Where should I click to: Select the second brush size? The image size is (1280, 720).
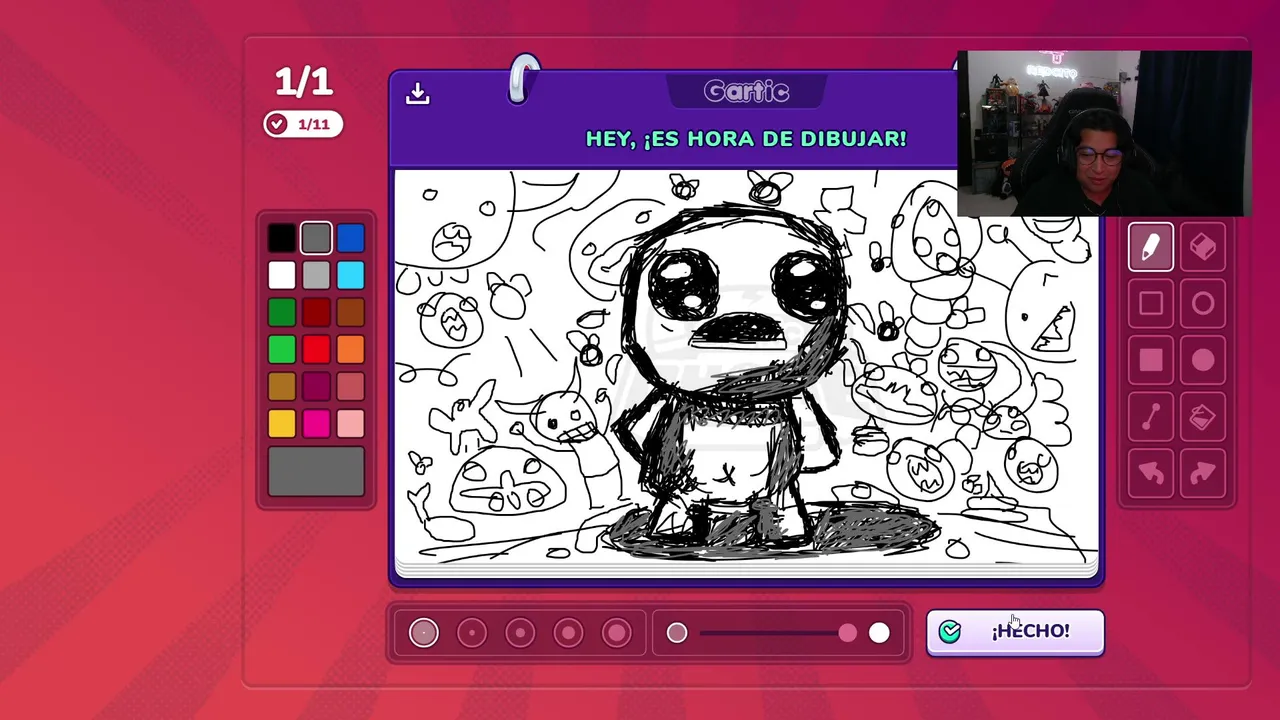tap(472, 632)
